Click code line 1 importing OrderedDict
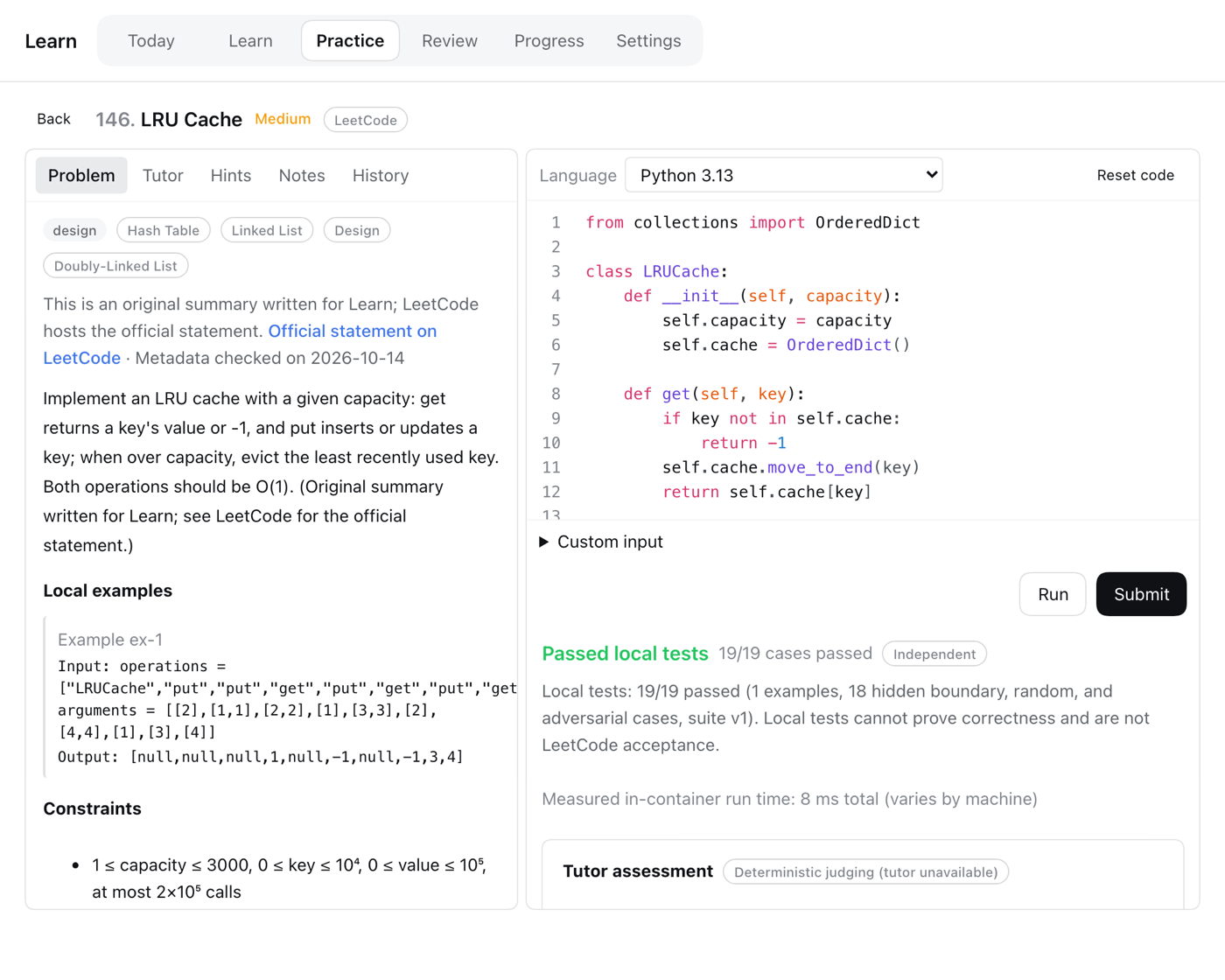 point(752,222)
